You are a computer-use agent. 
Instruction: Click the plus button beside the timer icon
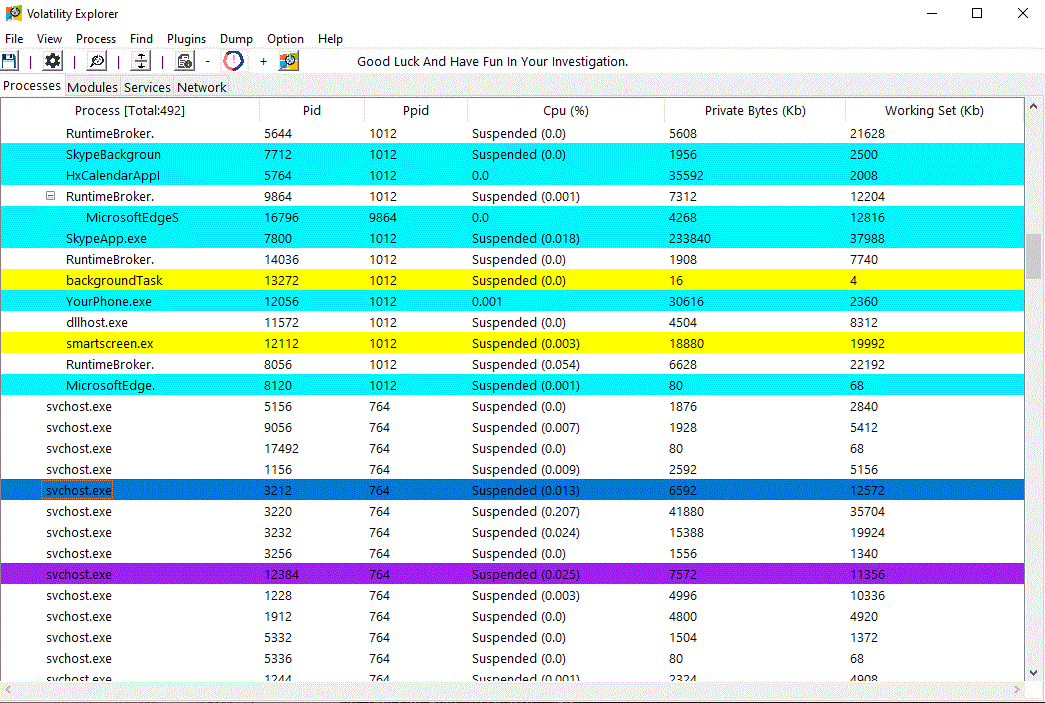tap(262, 61)
